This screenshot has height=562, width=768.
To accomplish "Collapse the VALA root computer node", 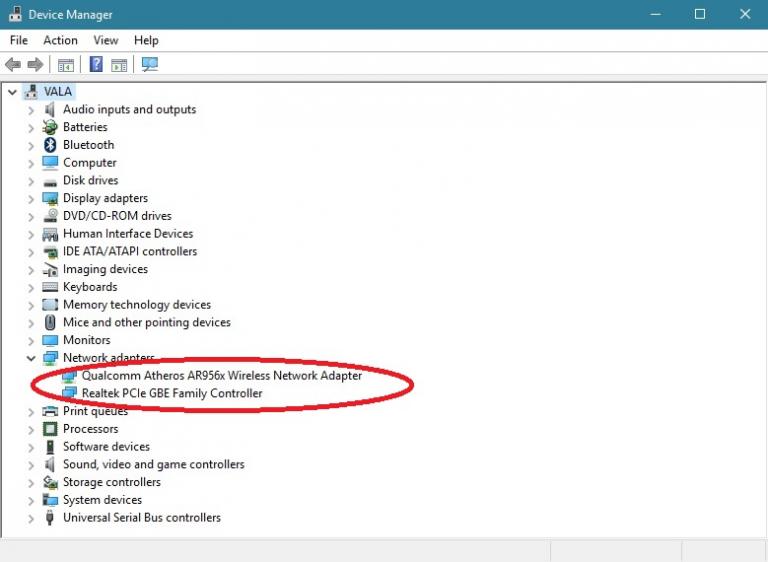I will [x=12, y=92].
